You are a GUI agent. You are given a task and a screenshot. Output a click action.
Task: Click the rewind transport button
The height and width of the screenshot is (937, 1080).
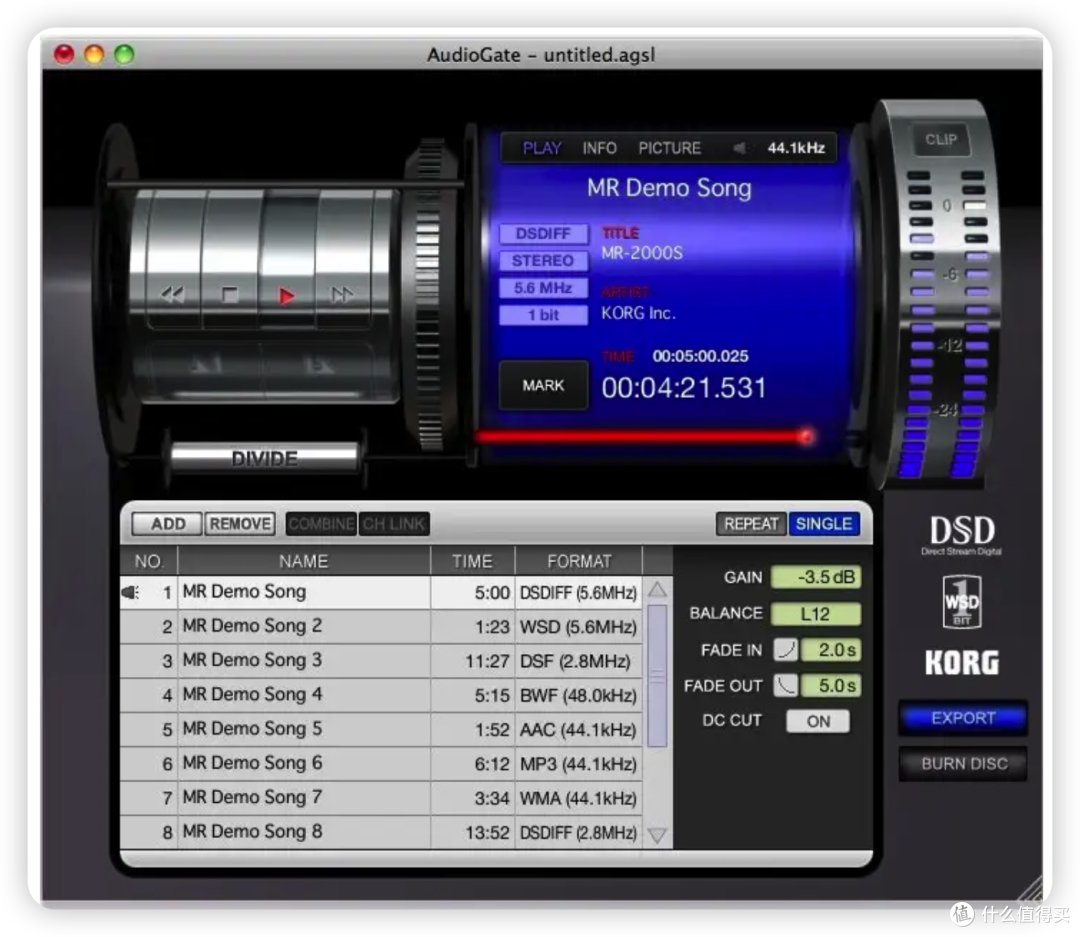172,295
